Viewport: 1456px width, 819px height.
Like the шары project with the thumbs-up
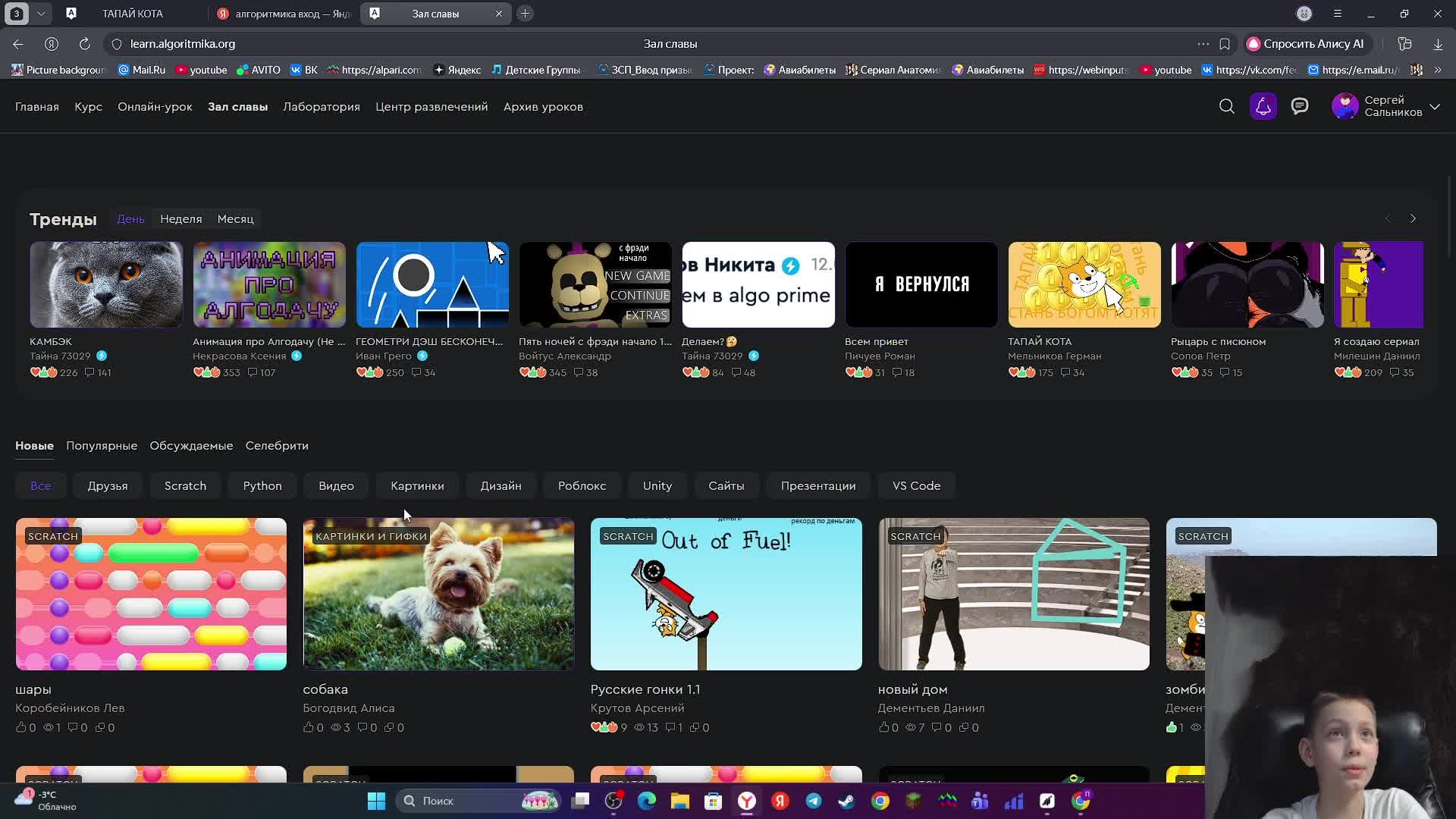(x=21, y=728)
